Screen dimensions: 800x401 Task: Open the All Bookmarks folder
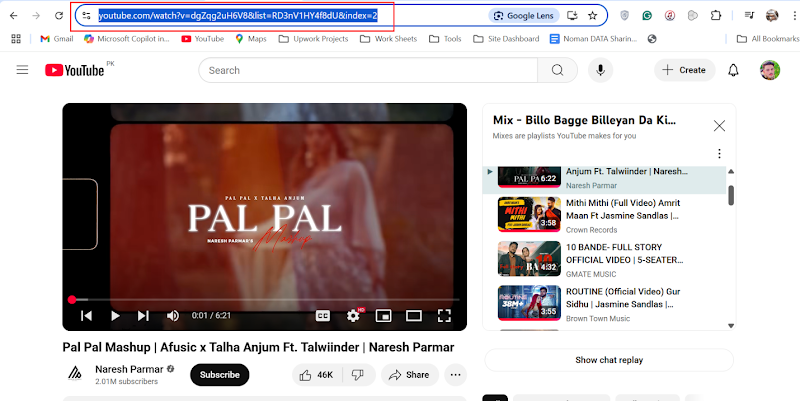tap(768, 39)
